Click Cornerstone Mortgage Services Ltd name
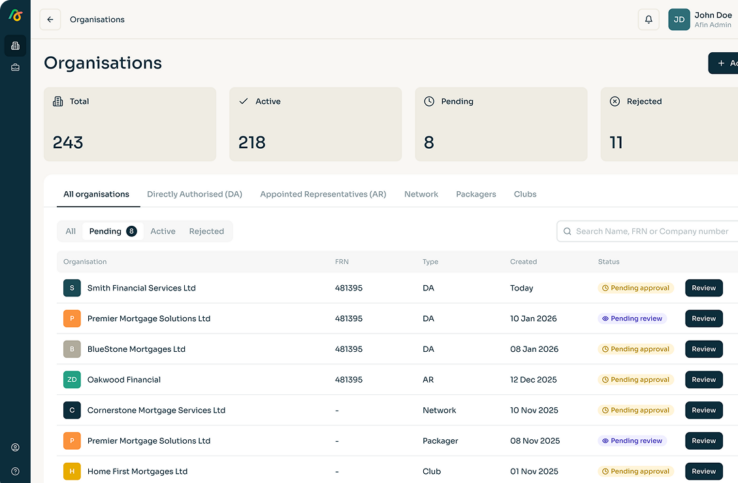The image size is (738, 483). pos(156,410)
